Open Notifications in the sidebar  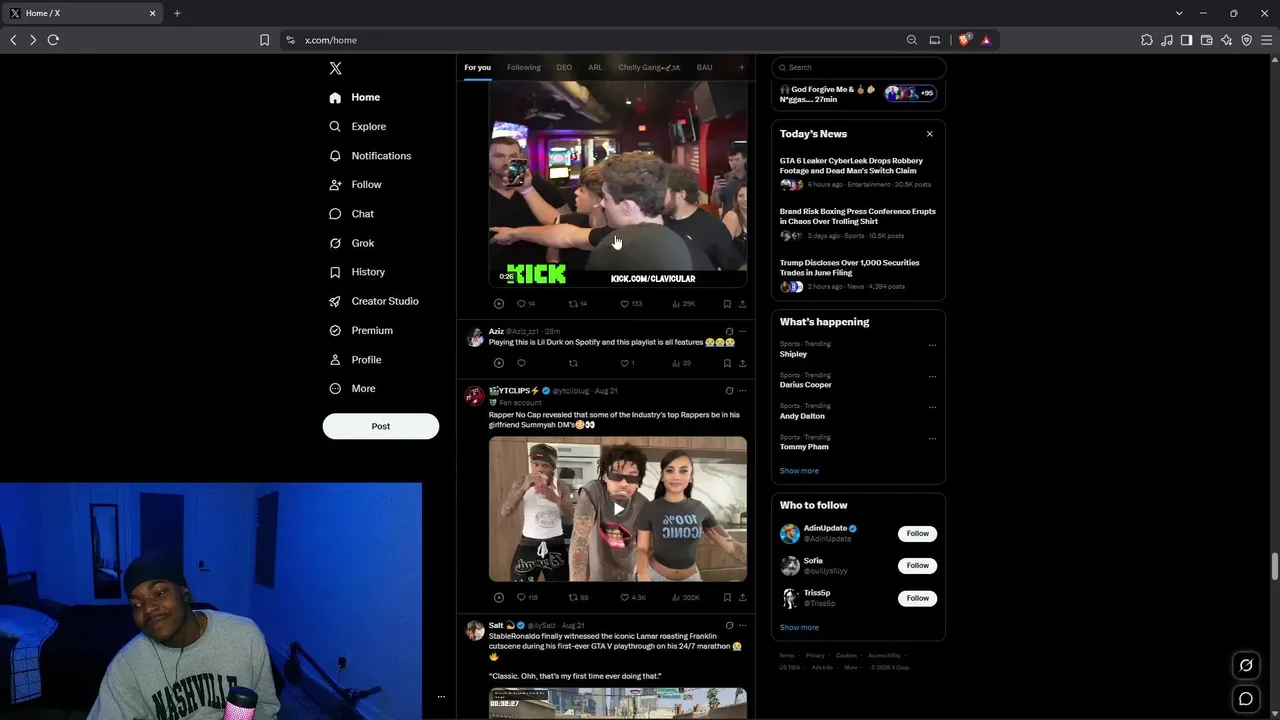tap(370, 156)
